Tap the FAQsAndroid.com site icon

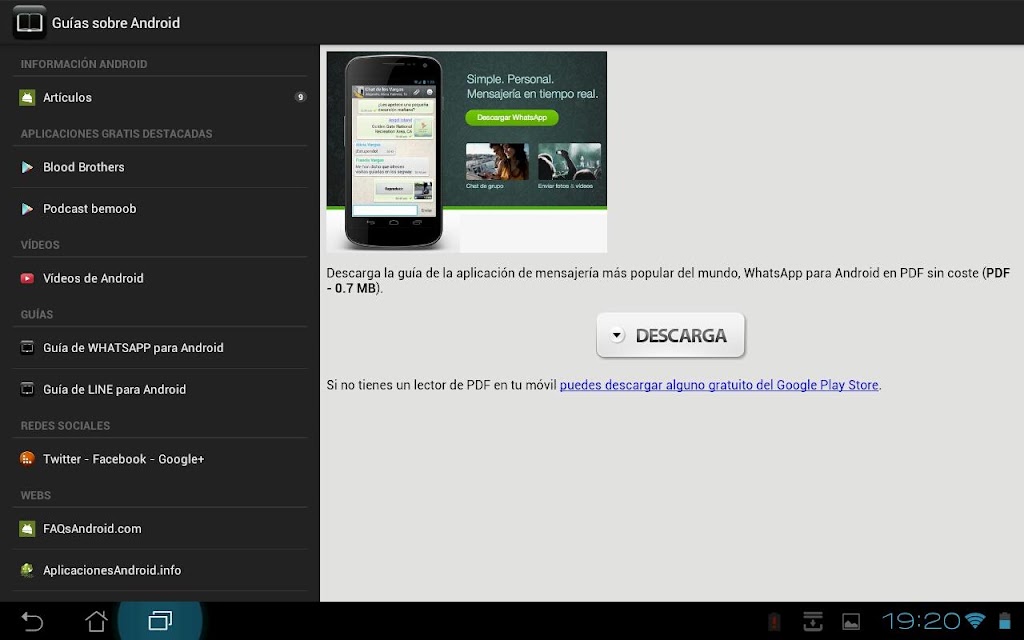point(27,528)
